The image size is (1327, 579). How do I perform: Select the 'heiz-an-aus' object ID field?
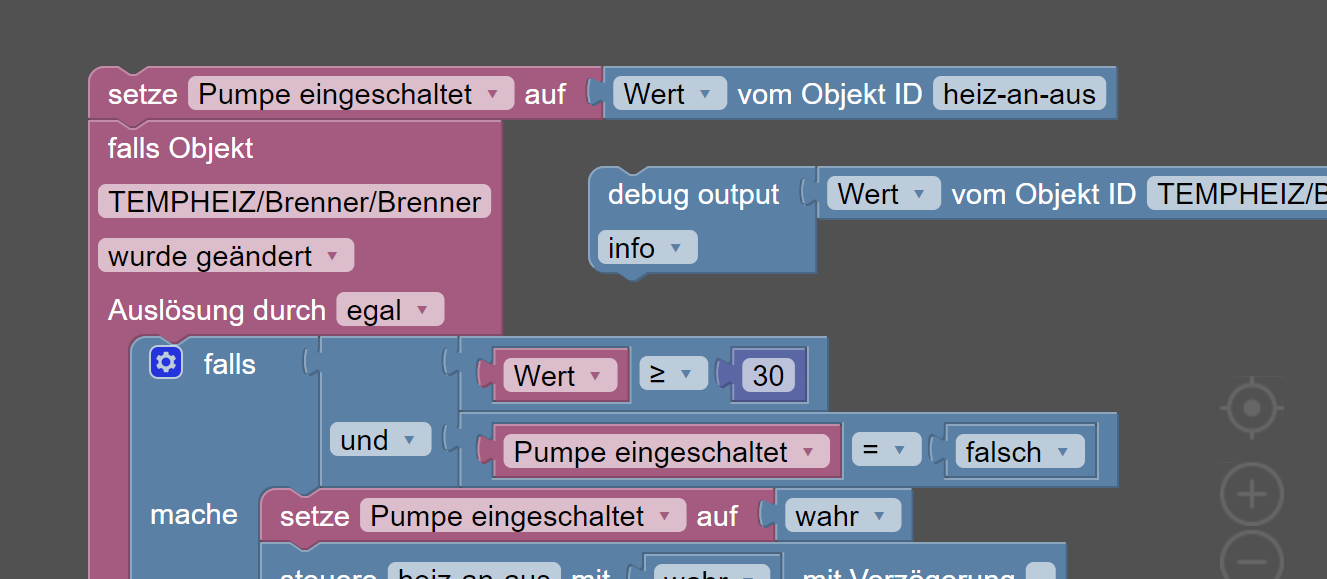pyautogui.click(x=1019, y=94)
